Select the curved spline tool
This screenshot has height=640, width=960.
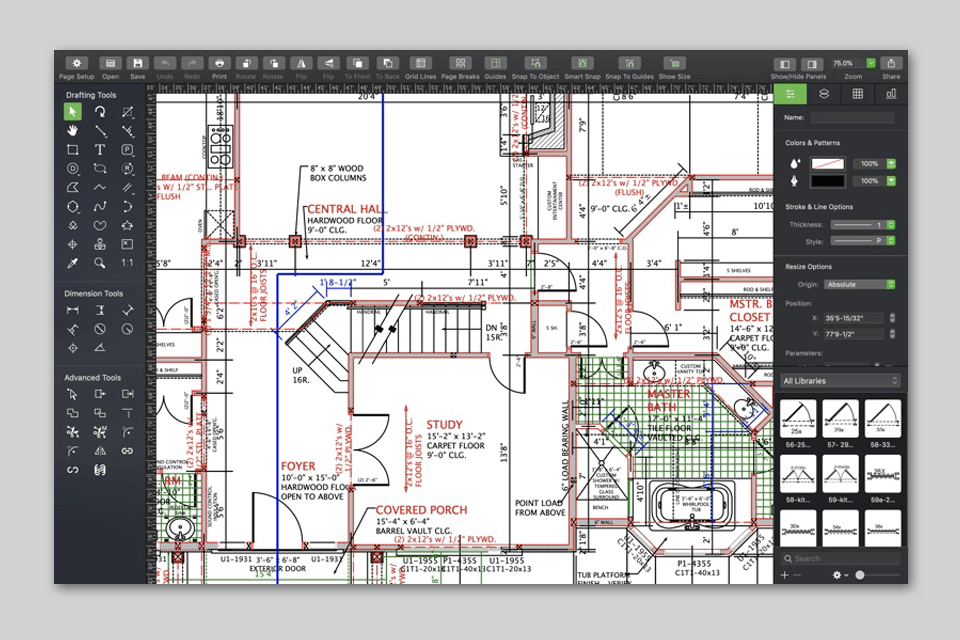(x=100, y=206)
